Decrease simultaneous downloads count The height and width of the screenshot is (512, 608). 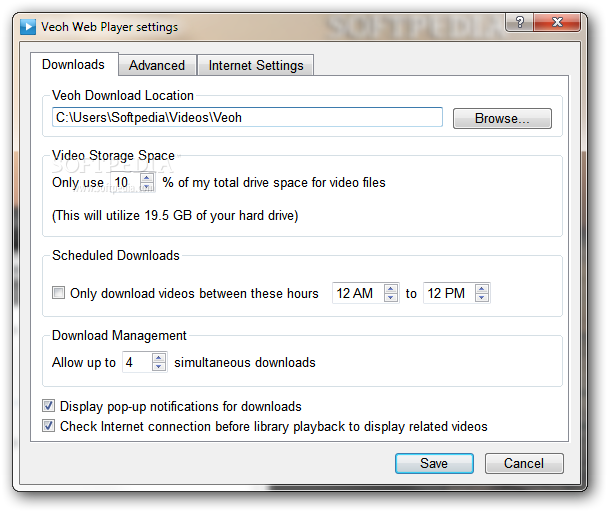pyautogui.click(x=159, y=367)
